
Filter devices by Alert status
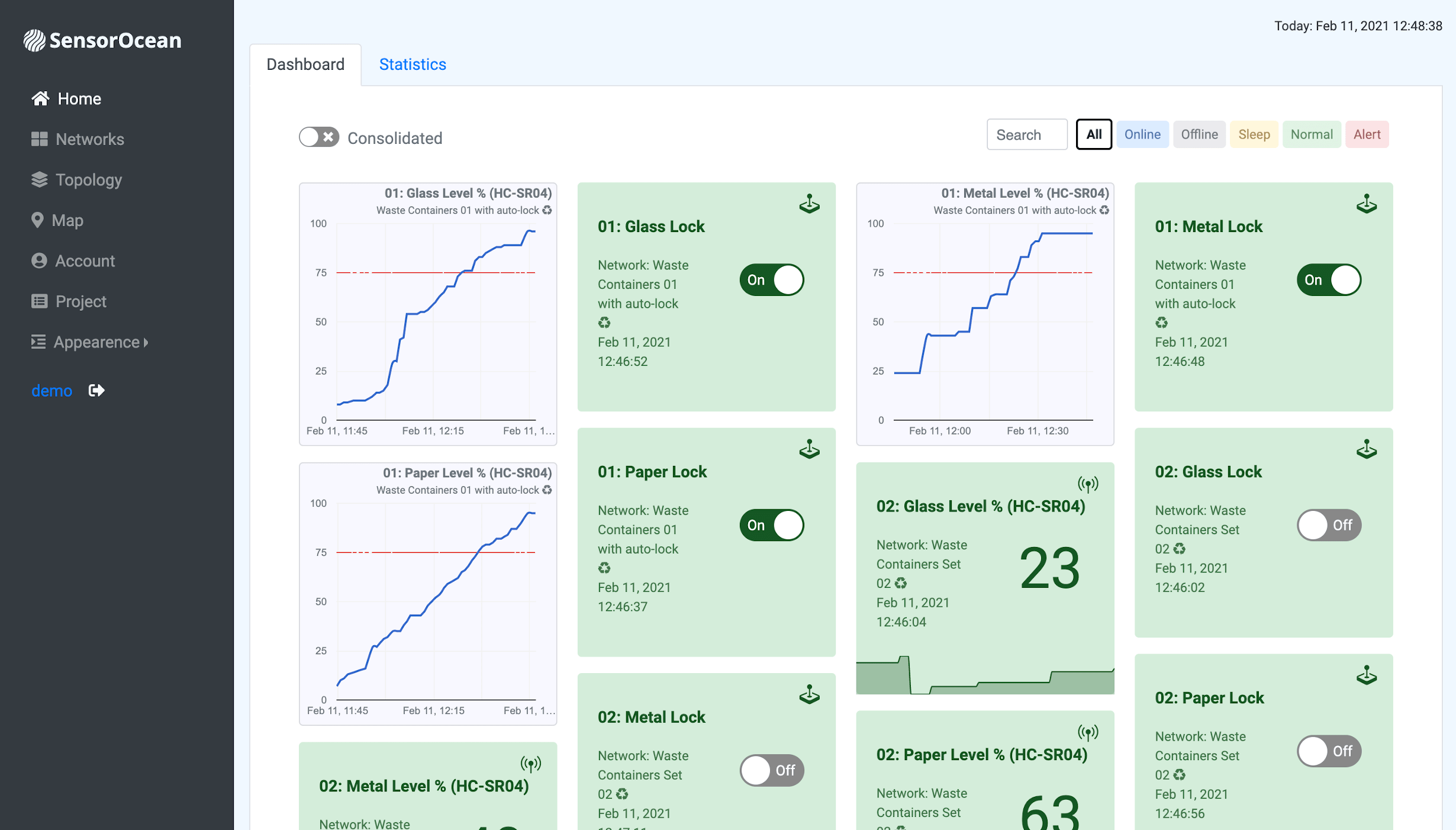point(1366,134)
